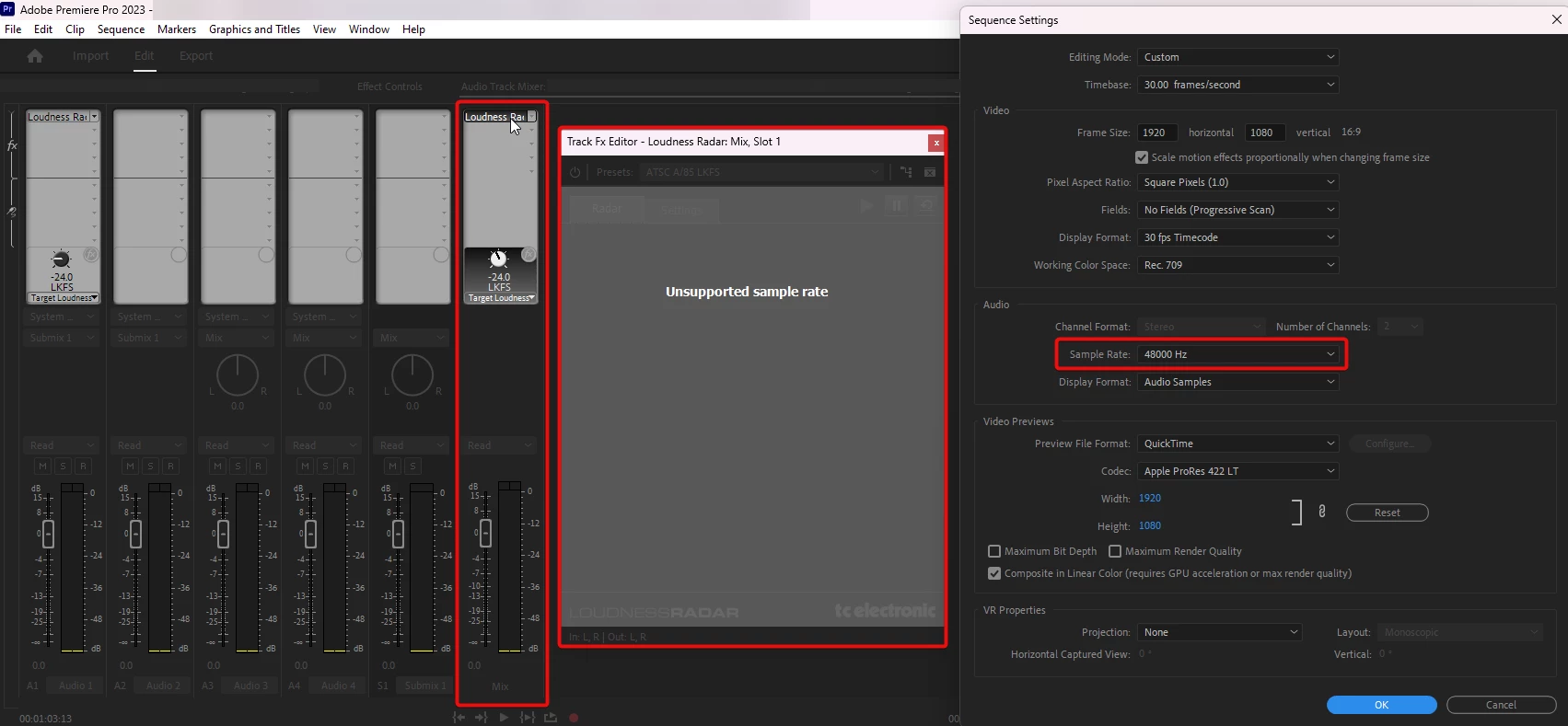Solo the Audio 1 track
The width and height of the screenshot is (1568, 726).
pyautogui.click(x=63, y=467)
